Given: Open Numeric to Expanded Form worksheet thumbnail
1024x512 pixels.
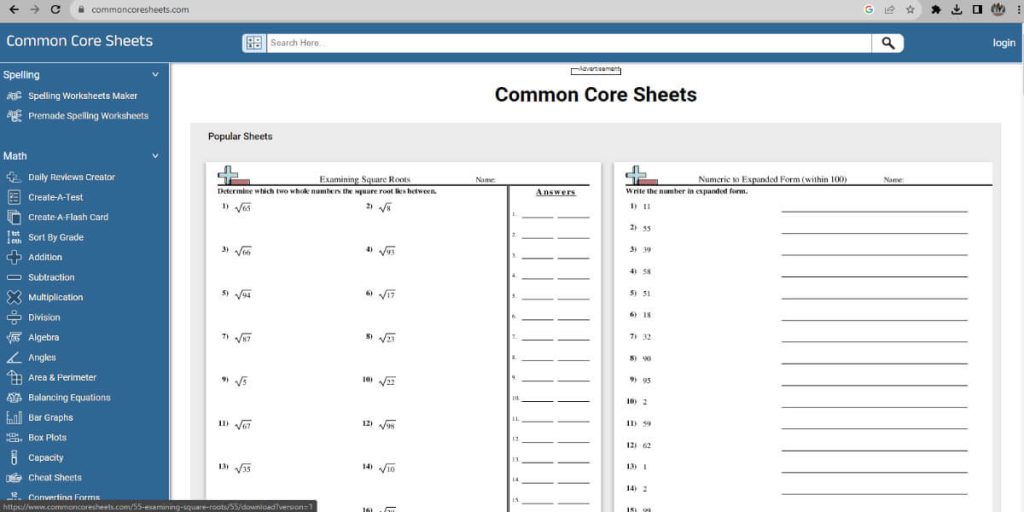Looking at the screenshot, I should coord(803,337).
